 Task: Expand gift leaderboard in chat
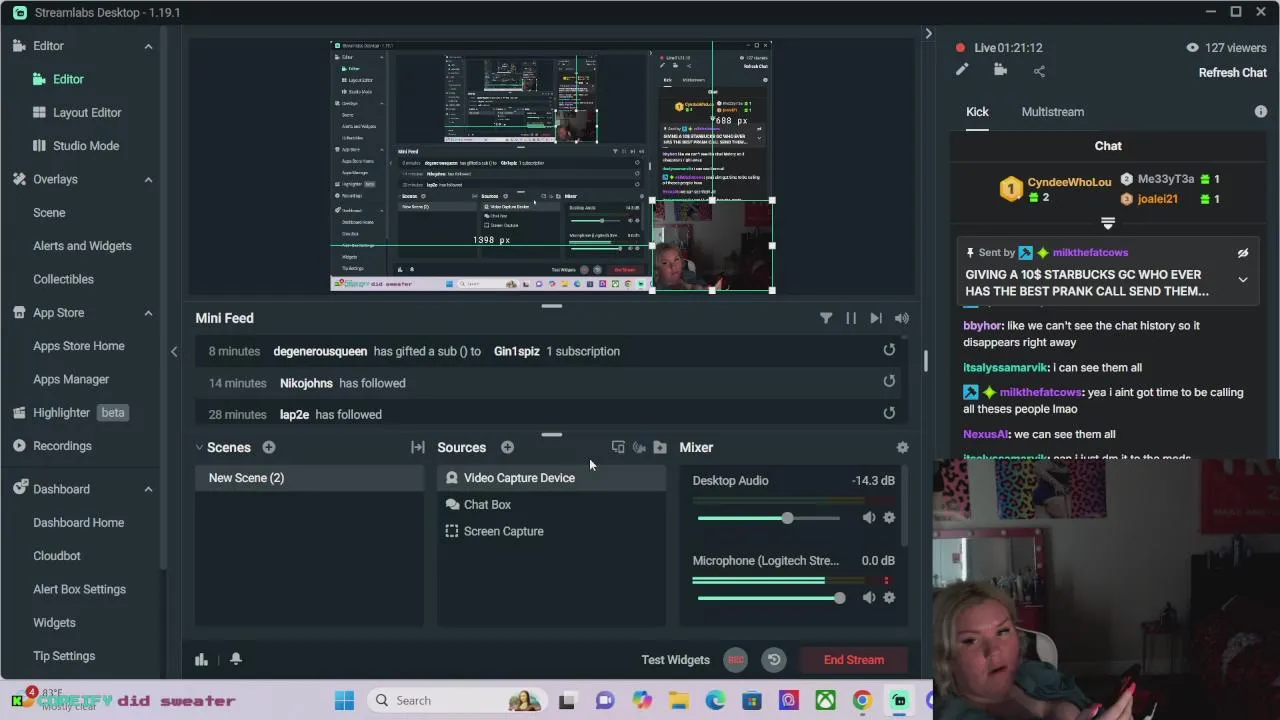(1108, 222)
